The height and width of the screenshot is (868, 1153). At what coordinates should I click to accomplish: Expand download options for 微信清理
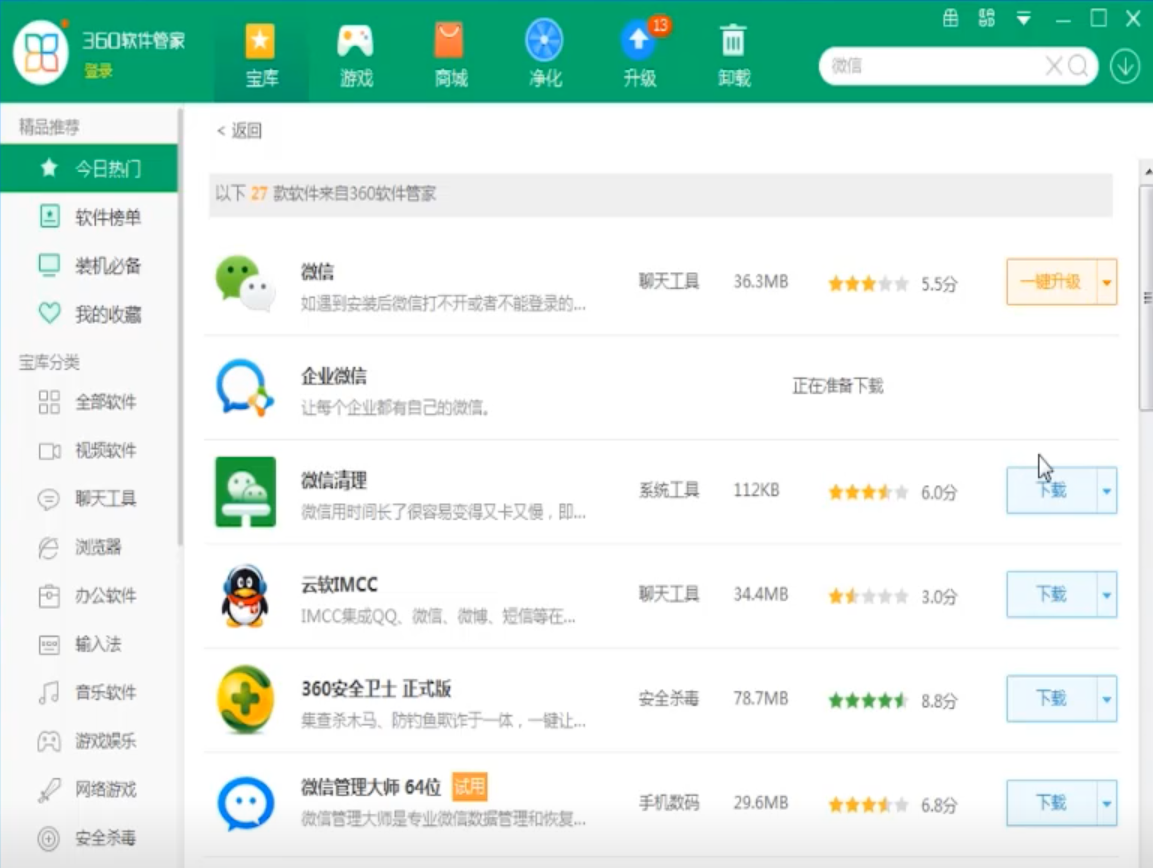[1107, 491]
